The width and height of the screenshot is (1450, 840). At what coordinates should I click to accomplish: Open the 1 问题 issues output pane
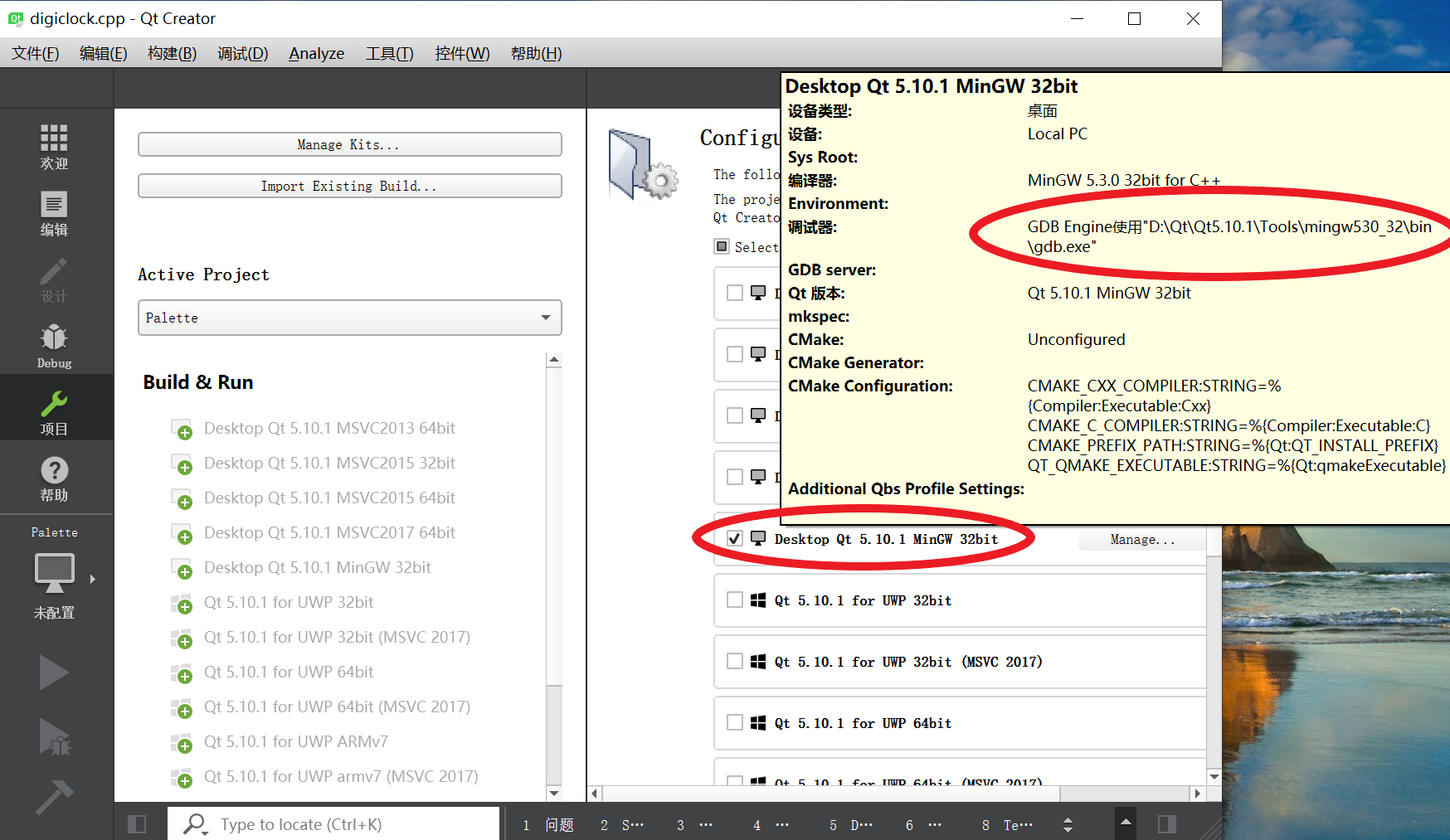pyautogui.click(x=548, y=824)
